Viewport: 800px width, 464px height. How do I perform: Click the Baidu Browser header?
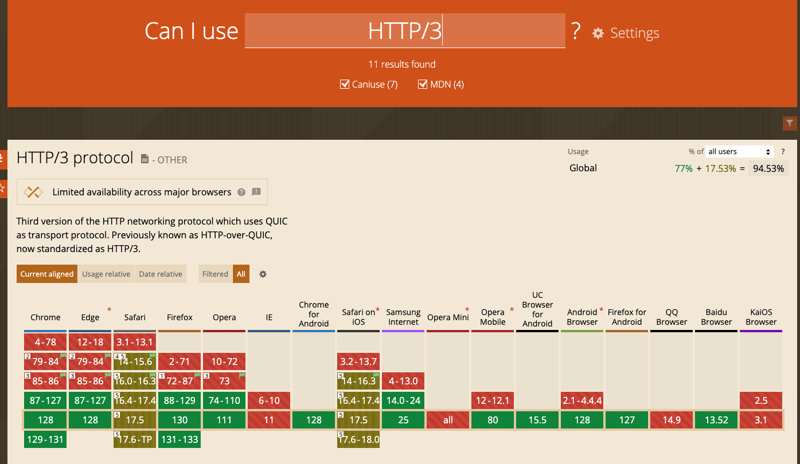tap(716, 317)
